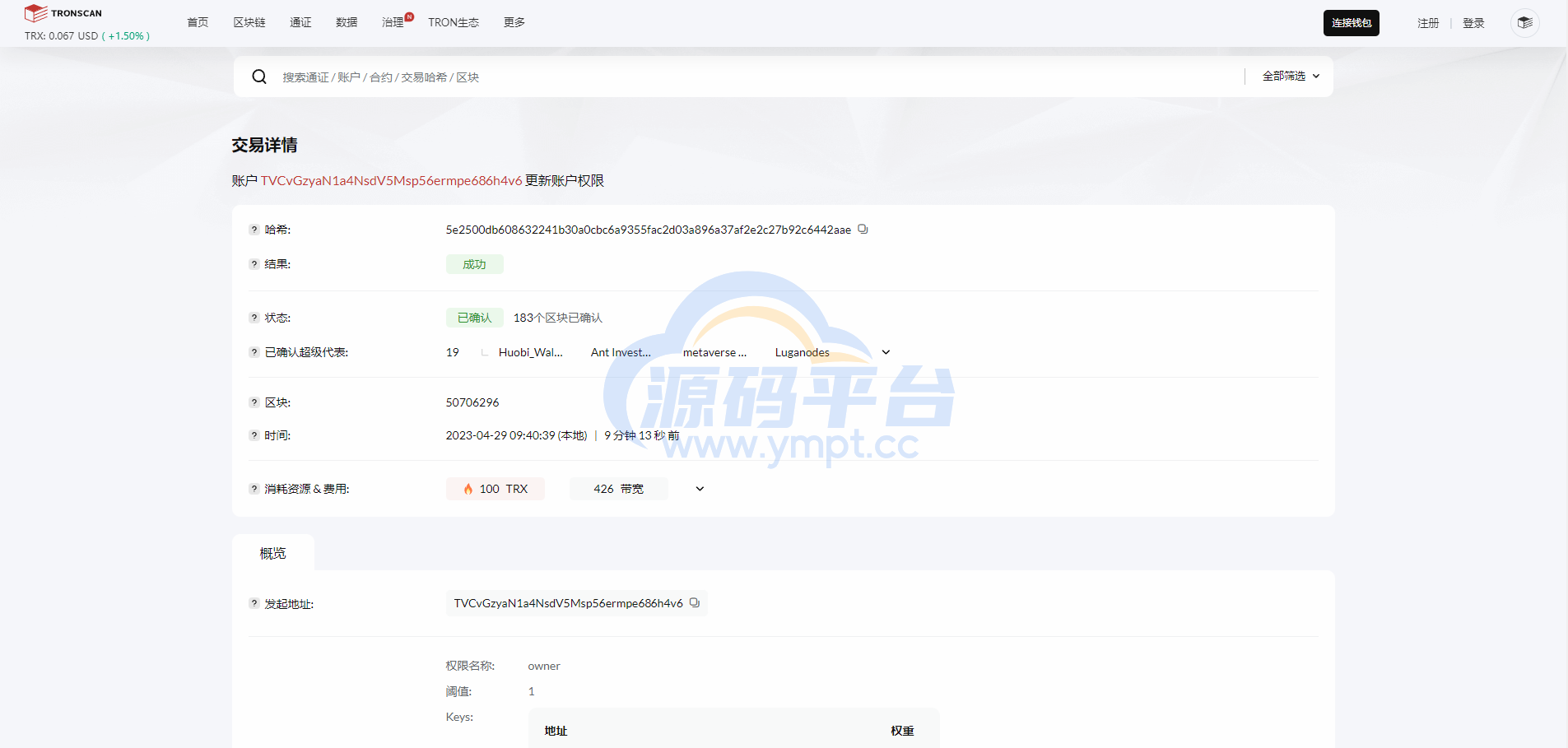
Task: Click the Luganodes representative
Action: [x=803, y=352]
